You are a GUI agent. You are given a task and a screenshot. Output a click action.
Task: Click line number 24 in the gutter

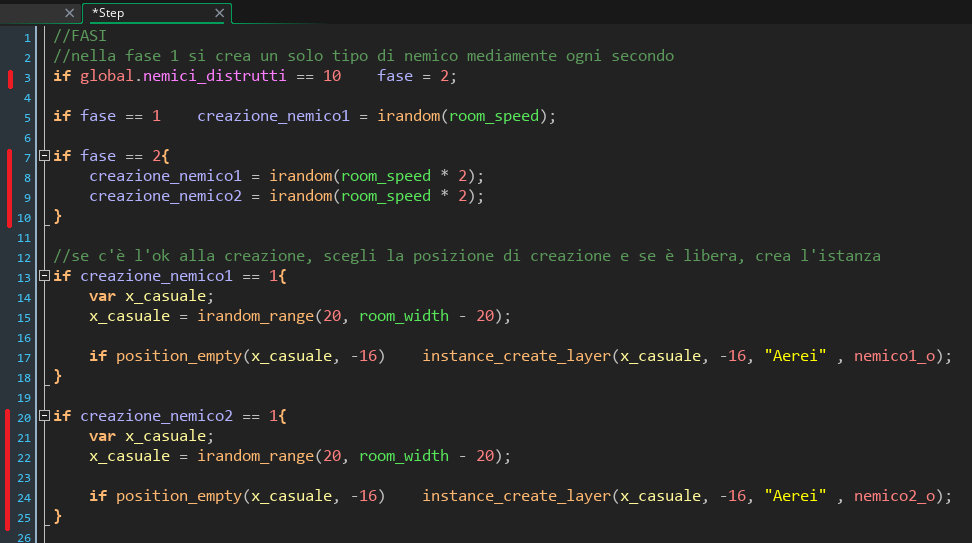pos(24,498)
